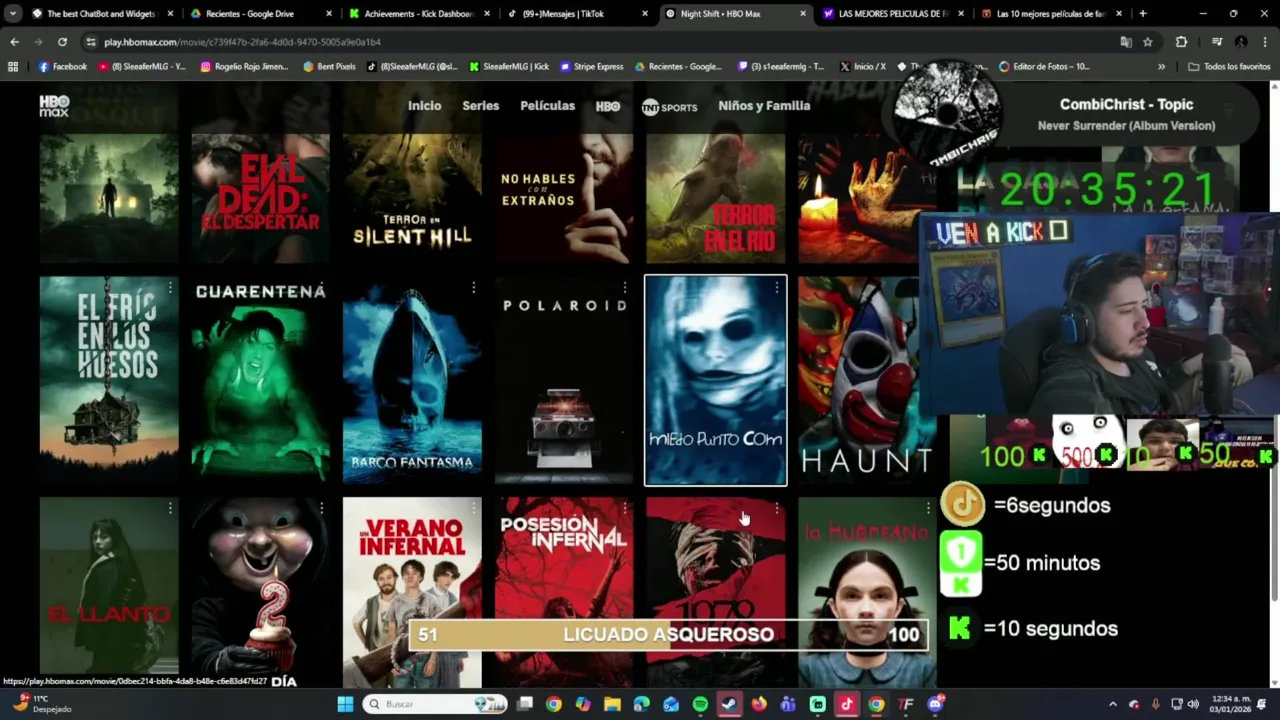Show hidden system tray icons

tap(1112, 704)
